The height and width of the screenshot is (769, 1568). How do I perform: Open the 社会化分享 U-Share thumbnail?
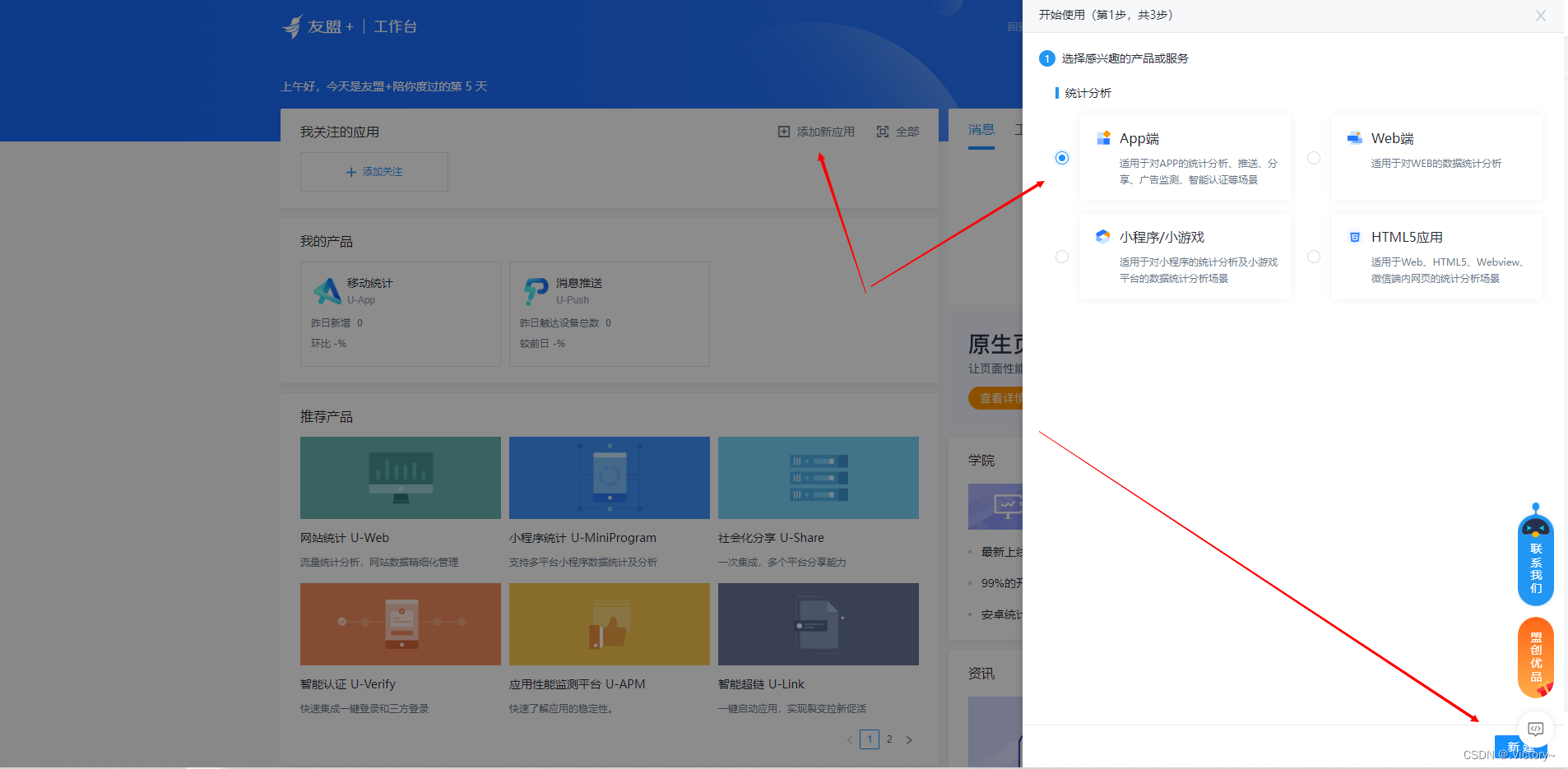coord(819,478)
